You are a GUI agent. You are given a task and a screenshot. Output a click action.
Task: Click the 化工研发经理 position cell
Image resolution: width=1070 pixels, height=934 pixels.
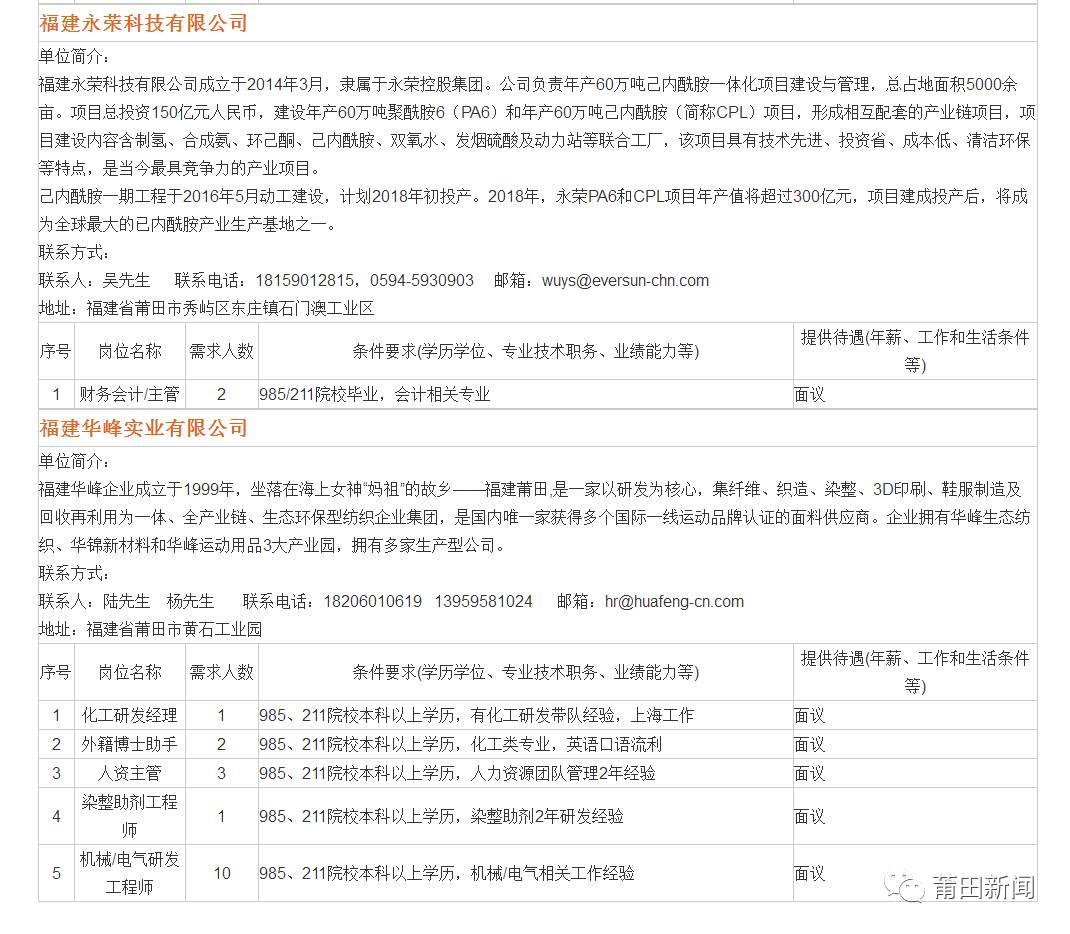click(129, 715)
